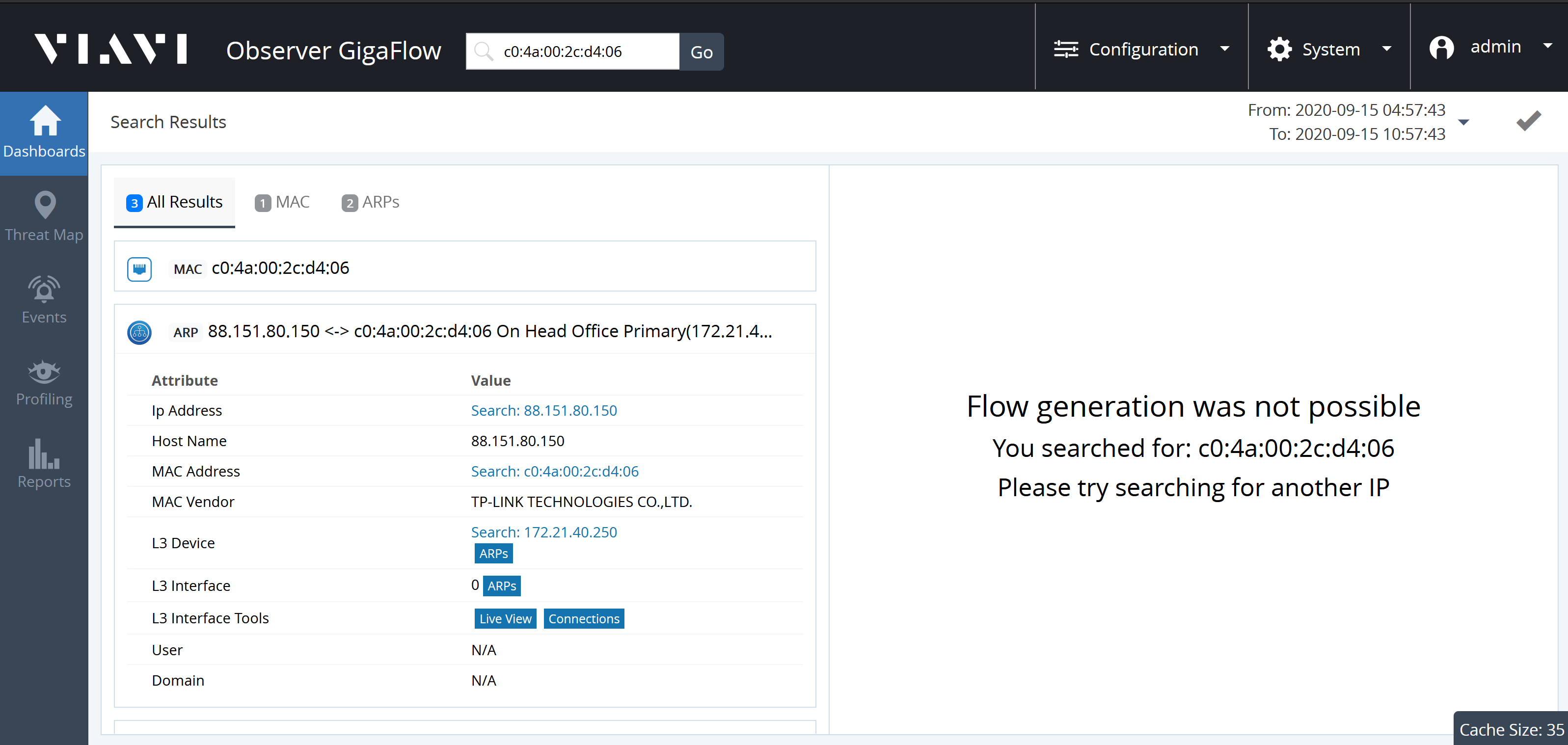Click the Go search button

tap(701, 52)
